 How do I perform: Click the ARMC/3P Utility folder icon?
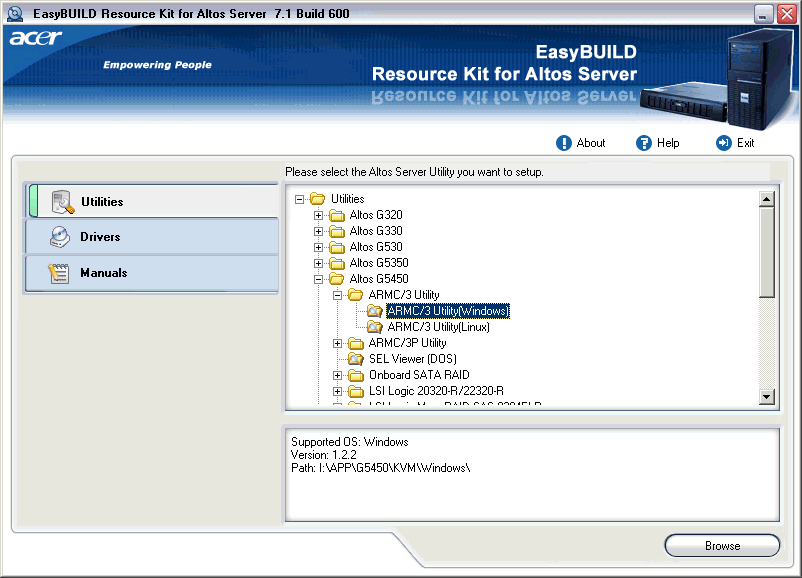355,343
